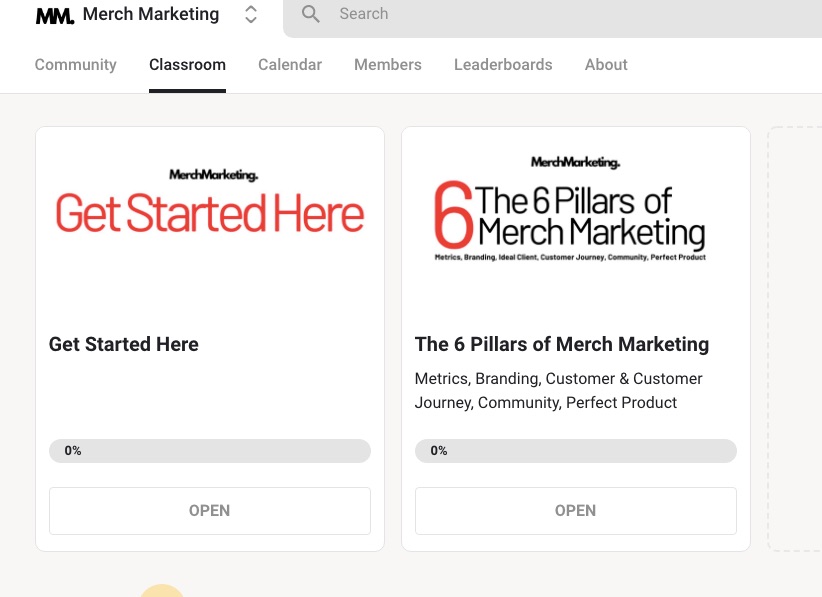Open the Calendar tab

tap(290, 65)
